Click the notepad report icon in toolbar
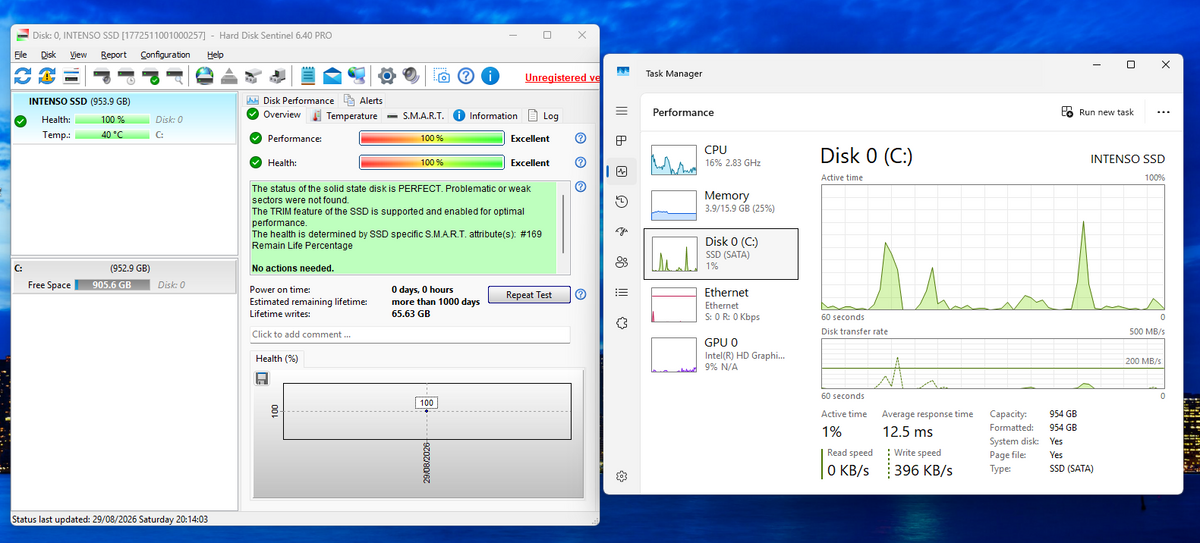The image size is (1200, 543). (x=308, y=76)
